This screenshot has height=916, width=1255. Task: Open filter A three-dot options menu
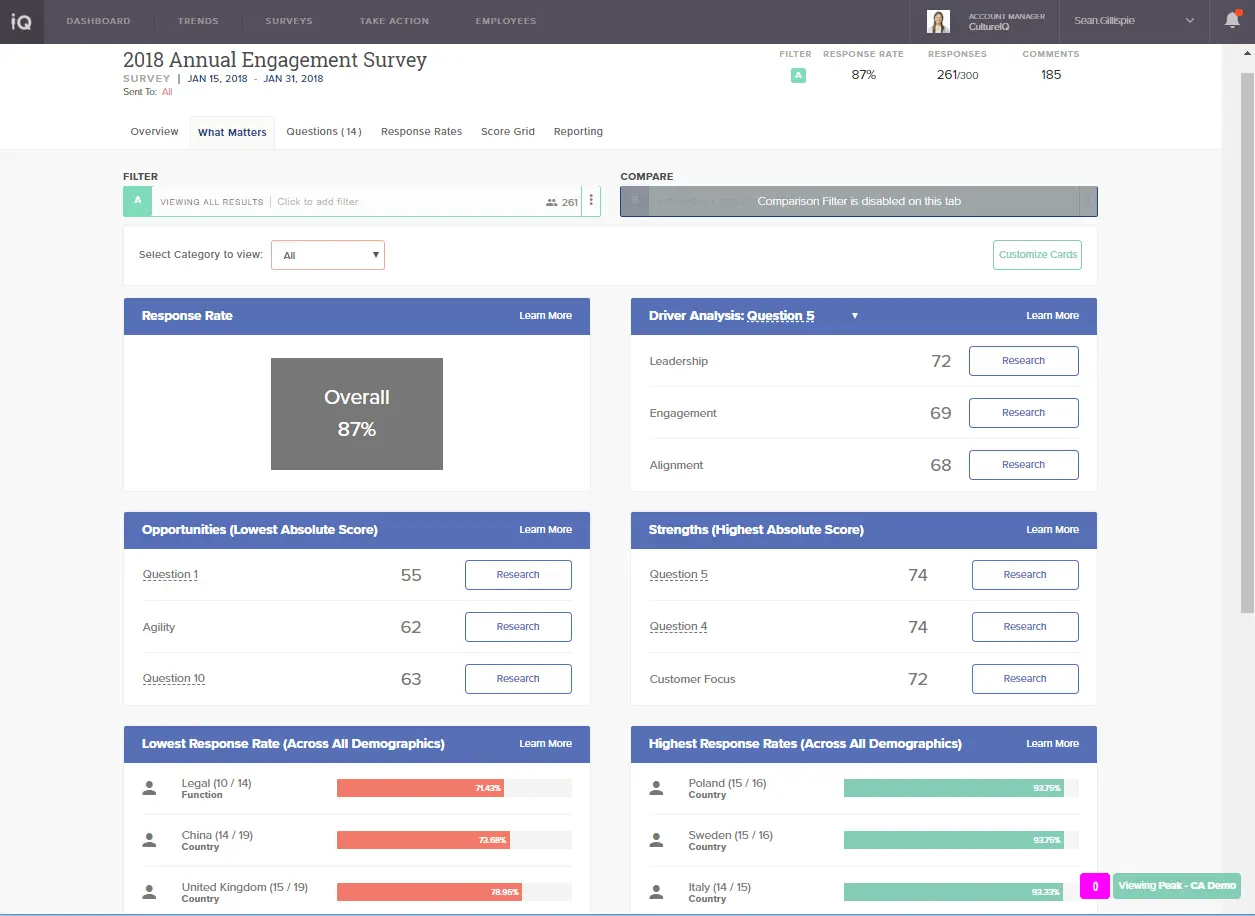(591, 202)
